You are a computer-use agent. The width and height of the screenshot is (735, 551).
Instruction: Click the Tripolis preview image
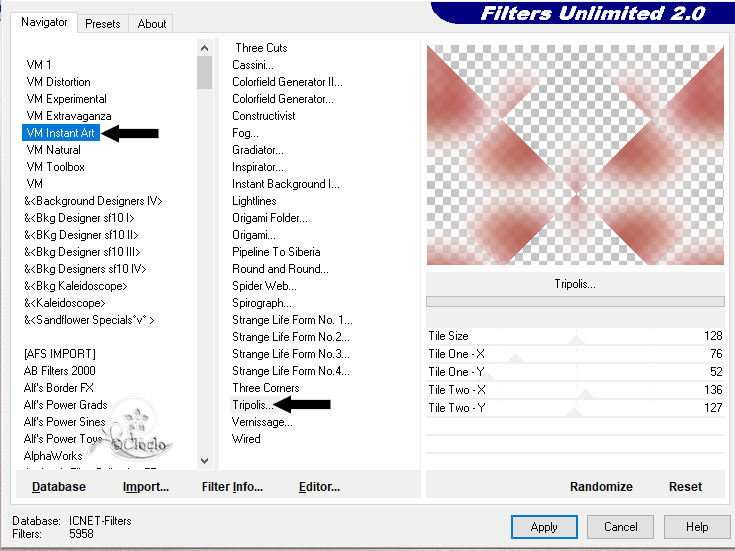pyautogui.click(x=575, y=155)
